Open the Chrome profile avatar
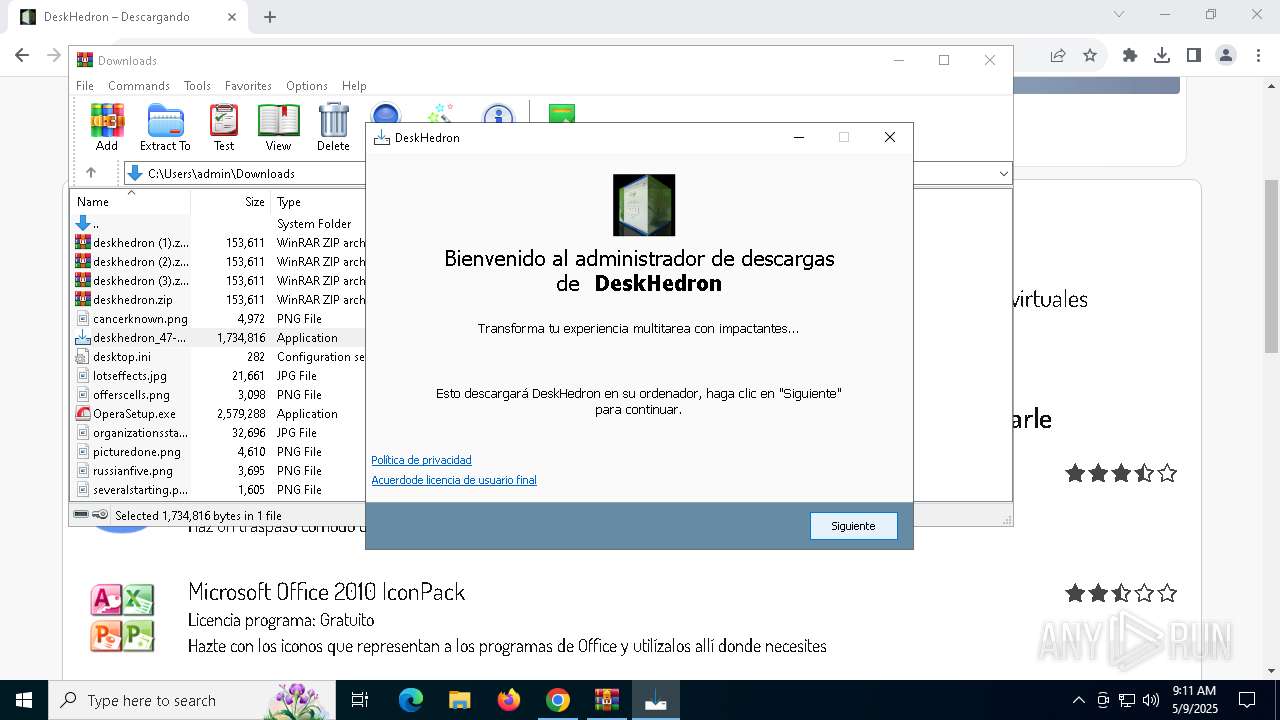1280x720 pixels. tap(1226, 56)
